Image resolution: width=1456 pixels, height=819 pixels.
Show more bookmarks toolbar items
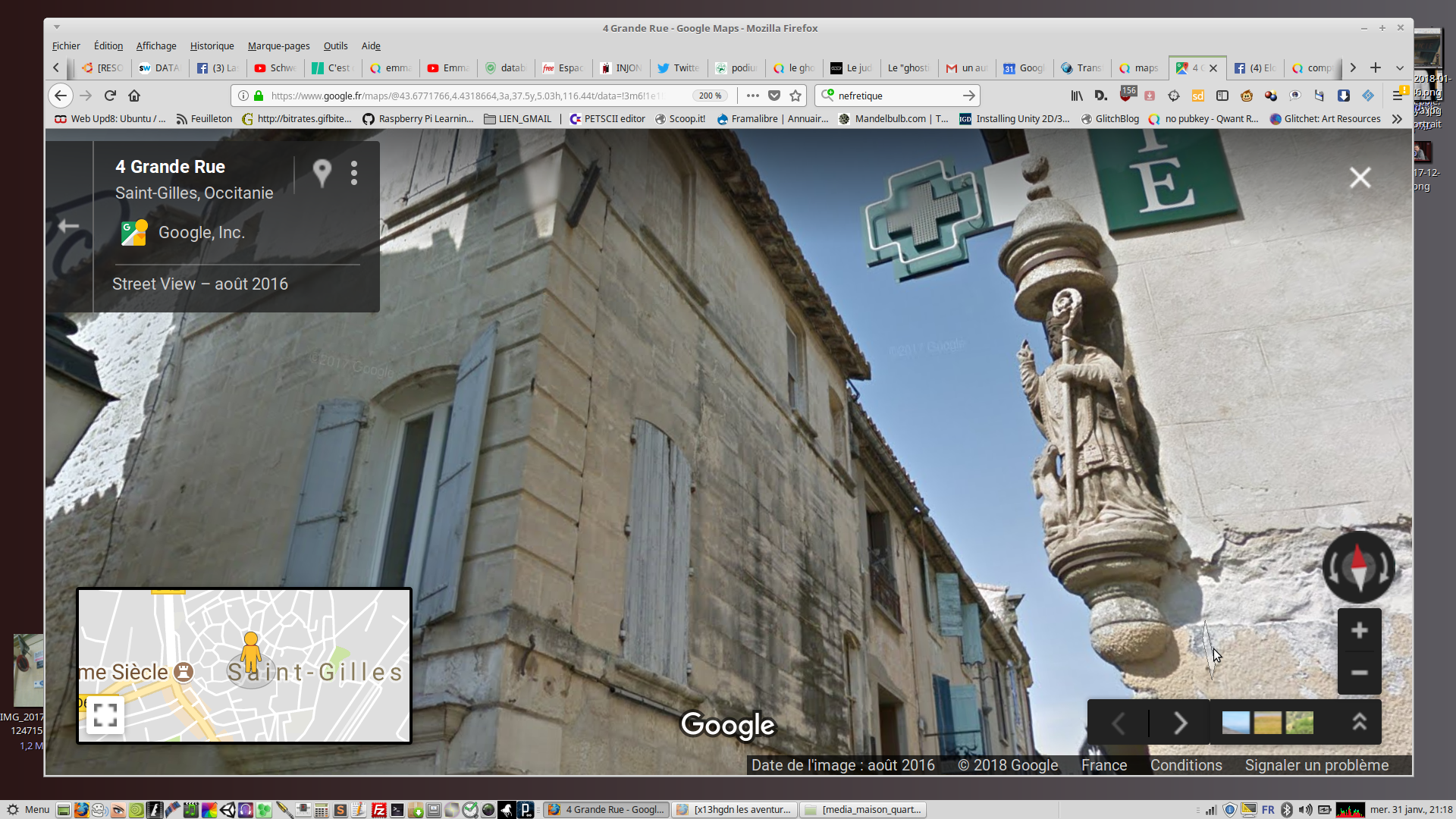click(1397, 119)
